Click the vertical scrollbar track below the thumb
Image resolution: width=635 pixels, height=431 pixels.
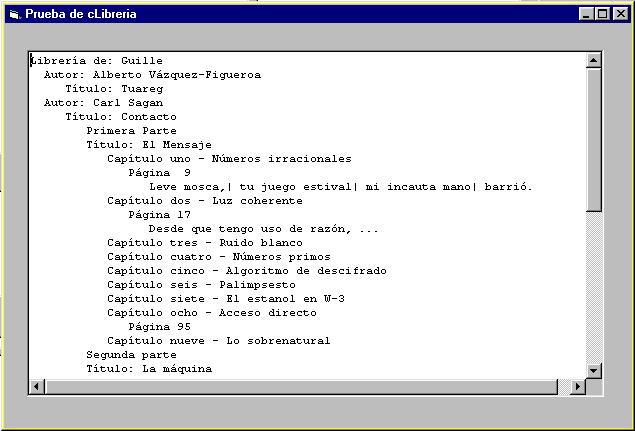(x=594, y=287)
